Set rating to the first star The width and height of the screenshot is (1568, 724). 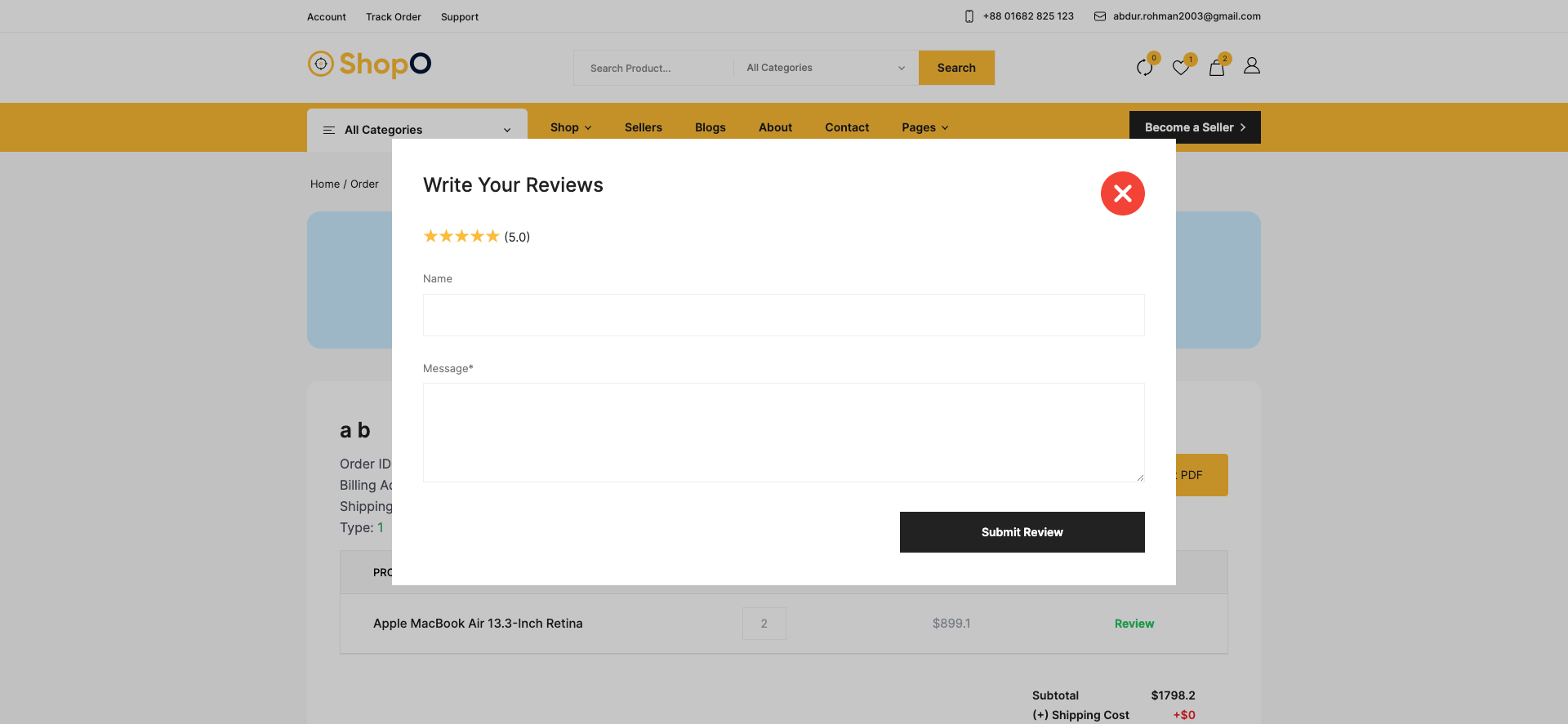point(430,237)
